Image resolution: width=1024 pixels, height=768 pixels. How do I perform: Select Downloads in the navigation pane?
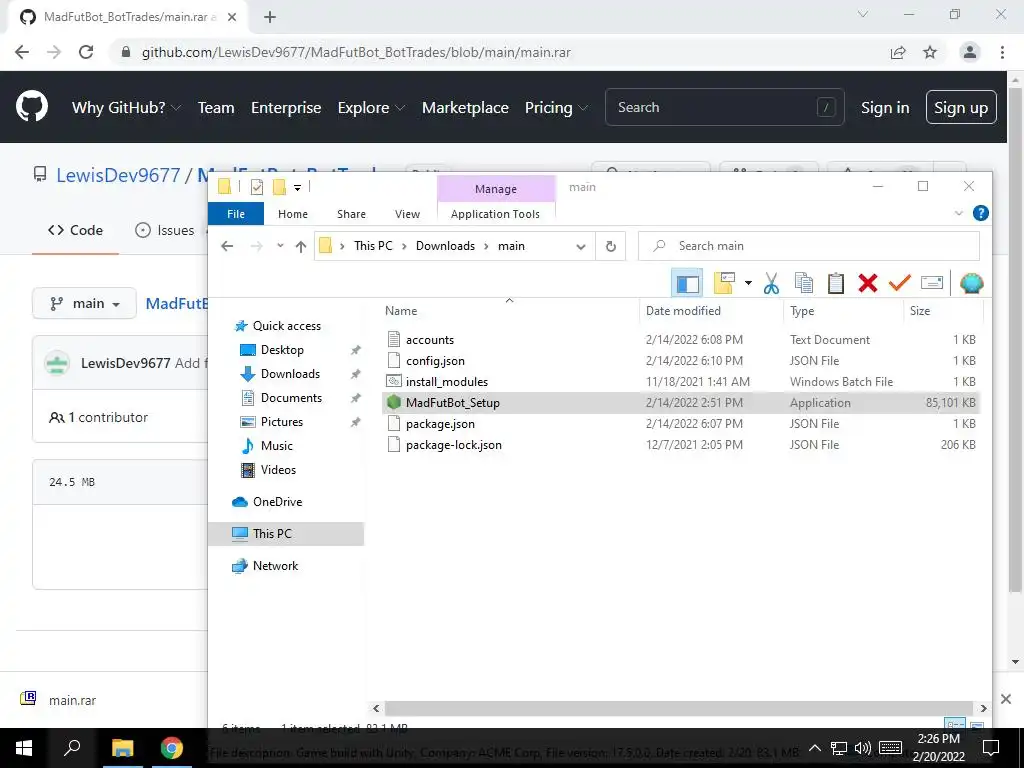click(x=290, y=374)
